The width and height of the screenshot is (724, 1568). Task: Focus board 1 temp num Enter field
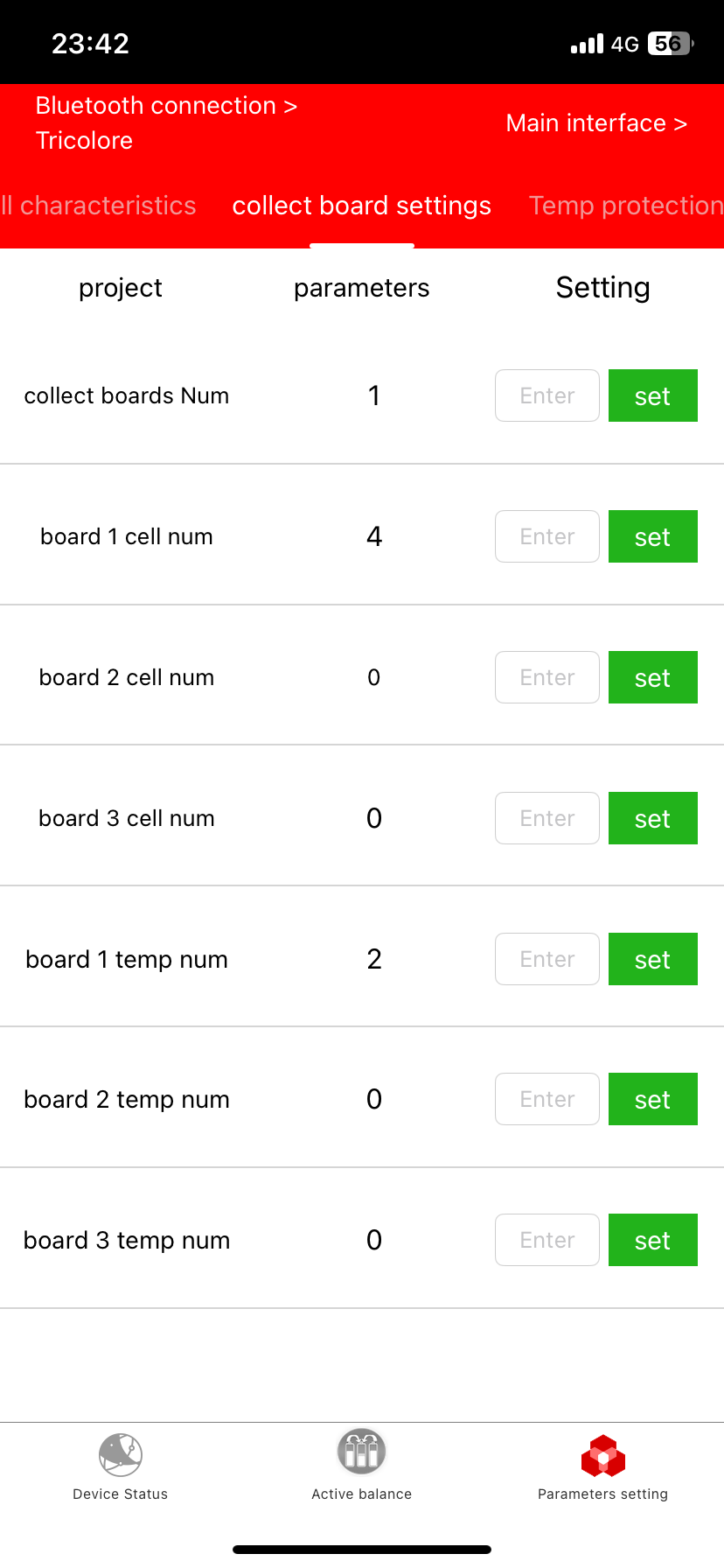pos(547,959)
